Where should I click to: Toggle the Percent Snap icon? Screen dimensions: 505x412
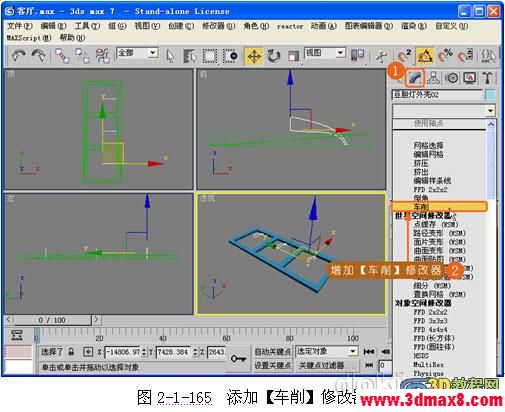coord(445,56)
